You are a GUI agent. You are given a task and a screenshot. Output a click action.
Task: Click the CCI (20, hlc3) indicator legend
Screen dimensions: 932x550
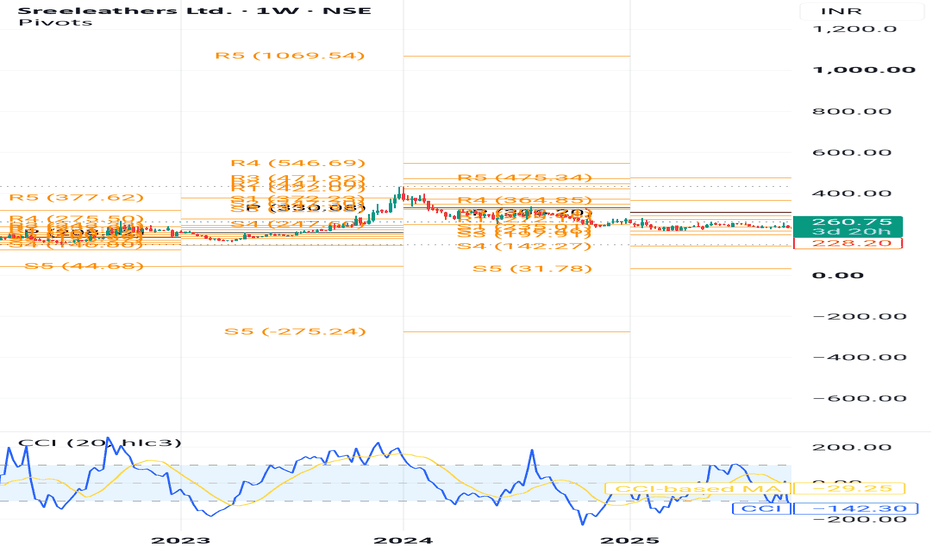100,442
